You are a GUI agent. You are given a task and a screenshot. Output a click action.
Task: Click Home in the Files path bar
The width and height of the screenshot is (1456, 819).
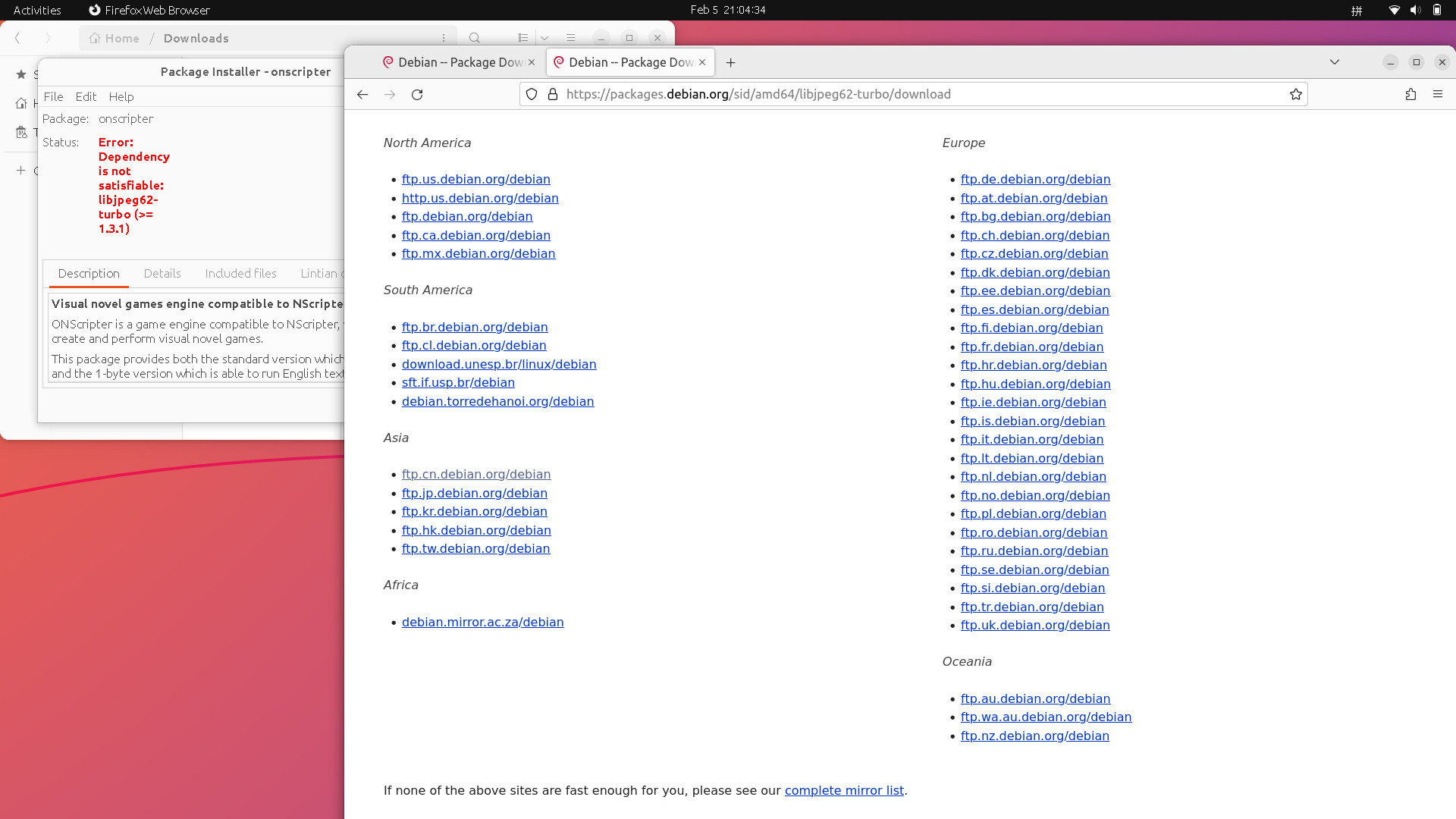[115, 38]
